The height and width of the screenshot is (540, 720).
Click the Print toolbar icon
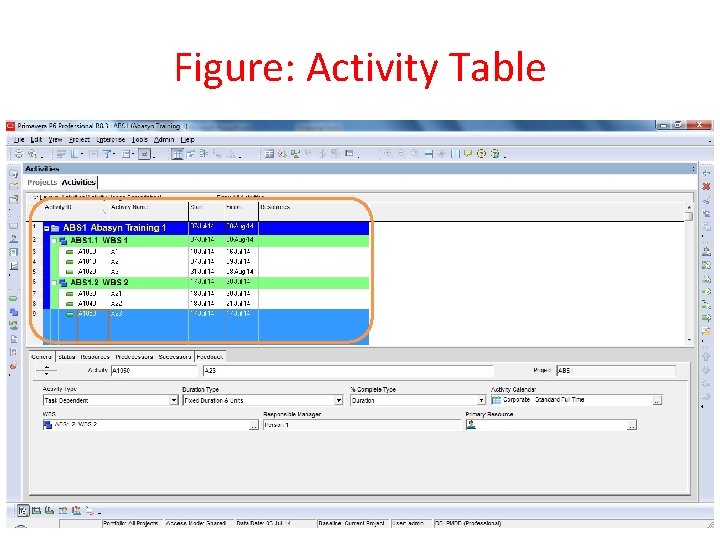(x=19, y=154)
